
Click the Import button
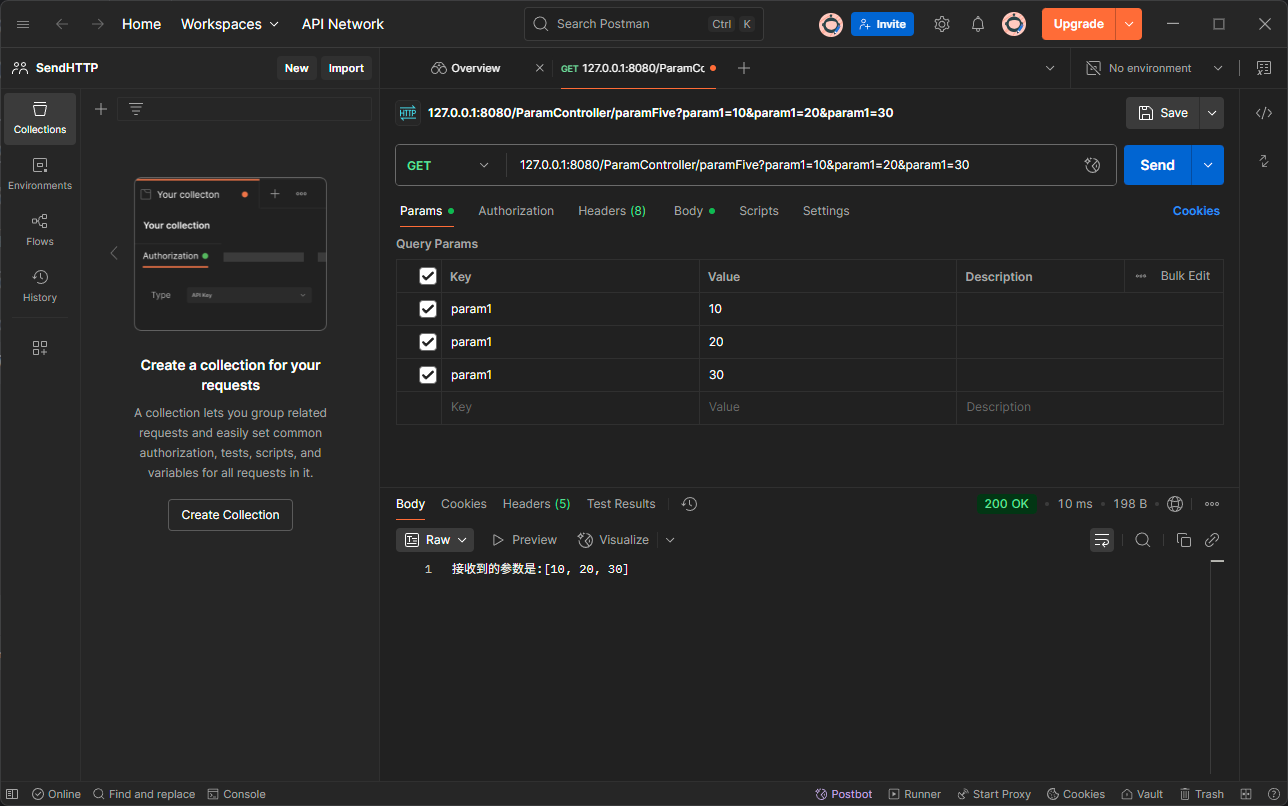[346, 68]
